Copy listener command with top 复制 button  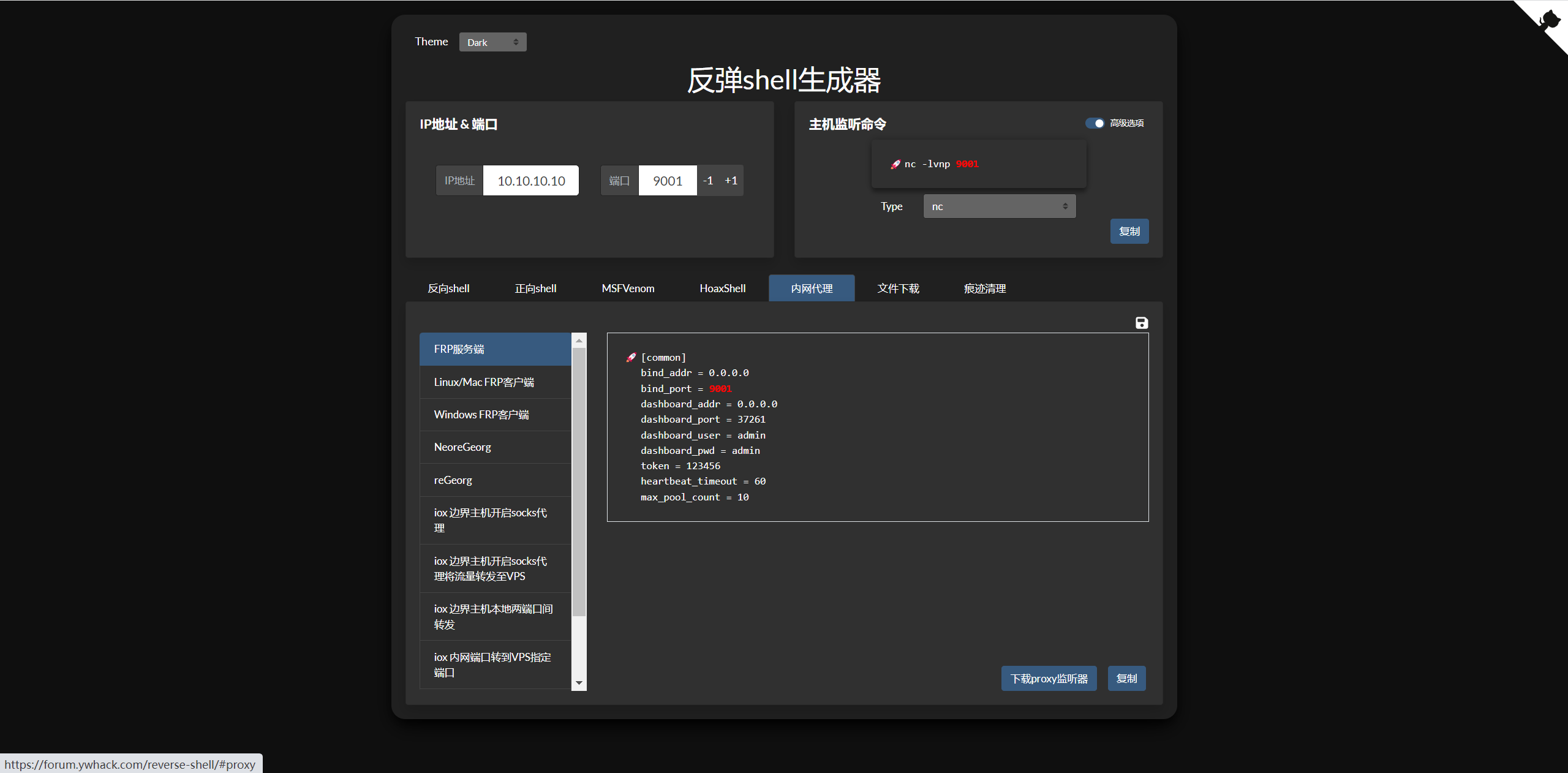click(x=1129, y=232)
